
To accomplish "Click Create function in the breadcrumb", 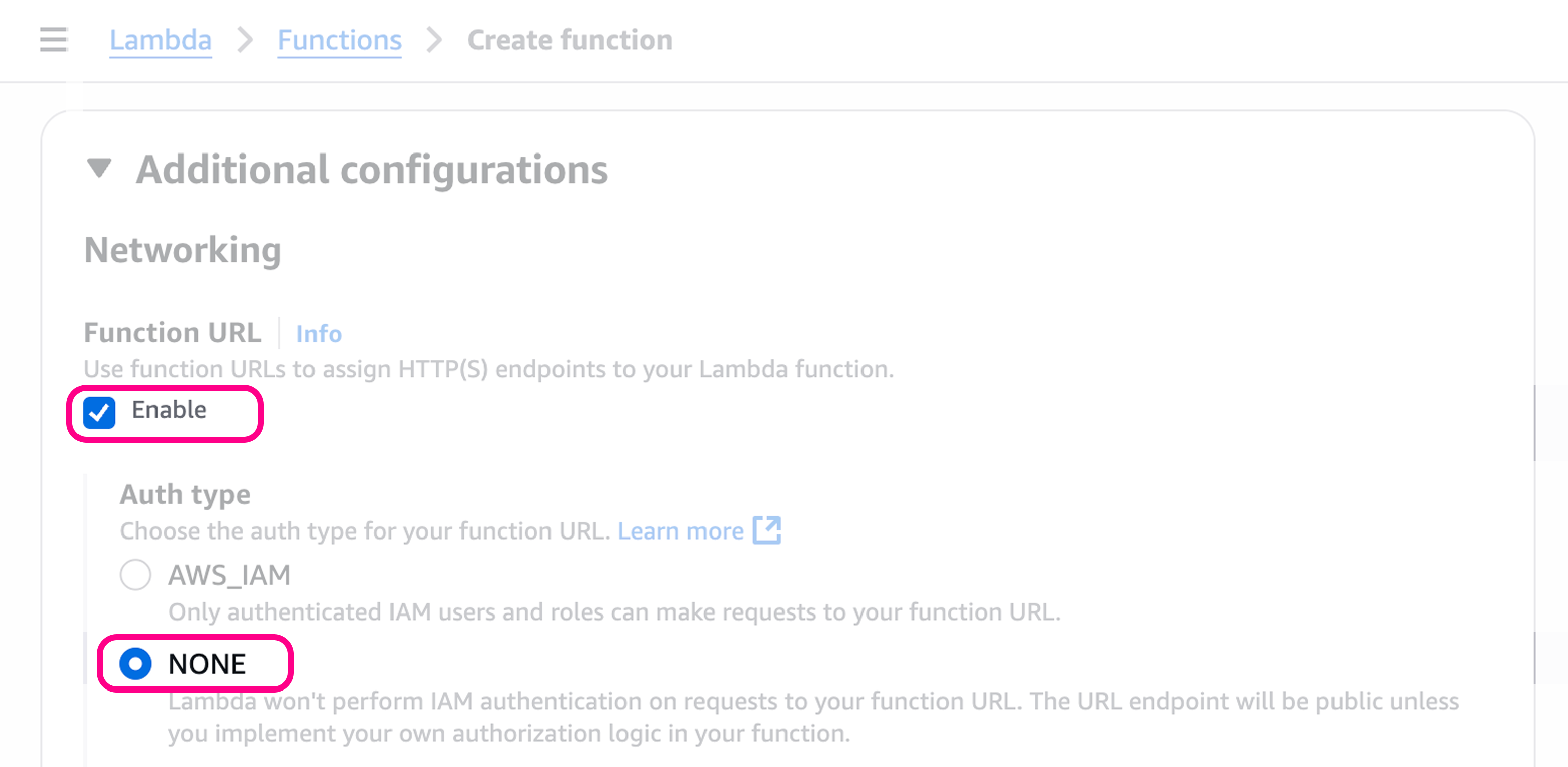I will point(570,40).
